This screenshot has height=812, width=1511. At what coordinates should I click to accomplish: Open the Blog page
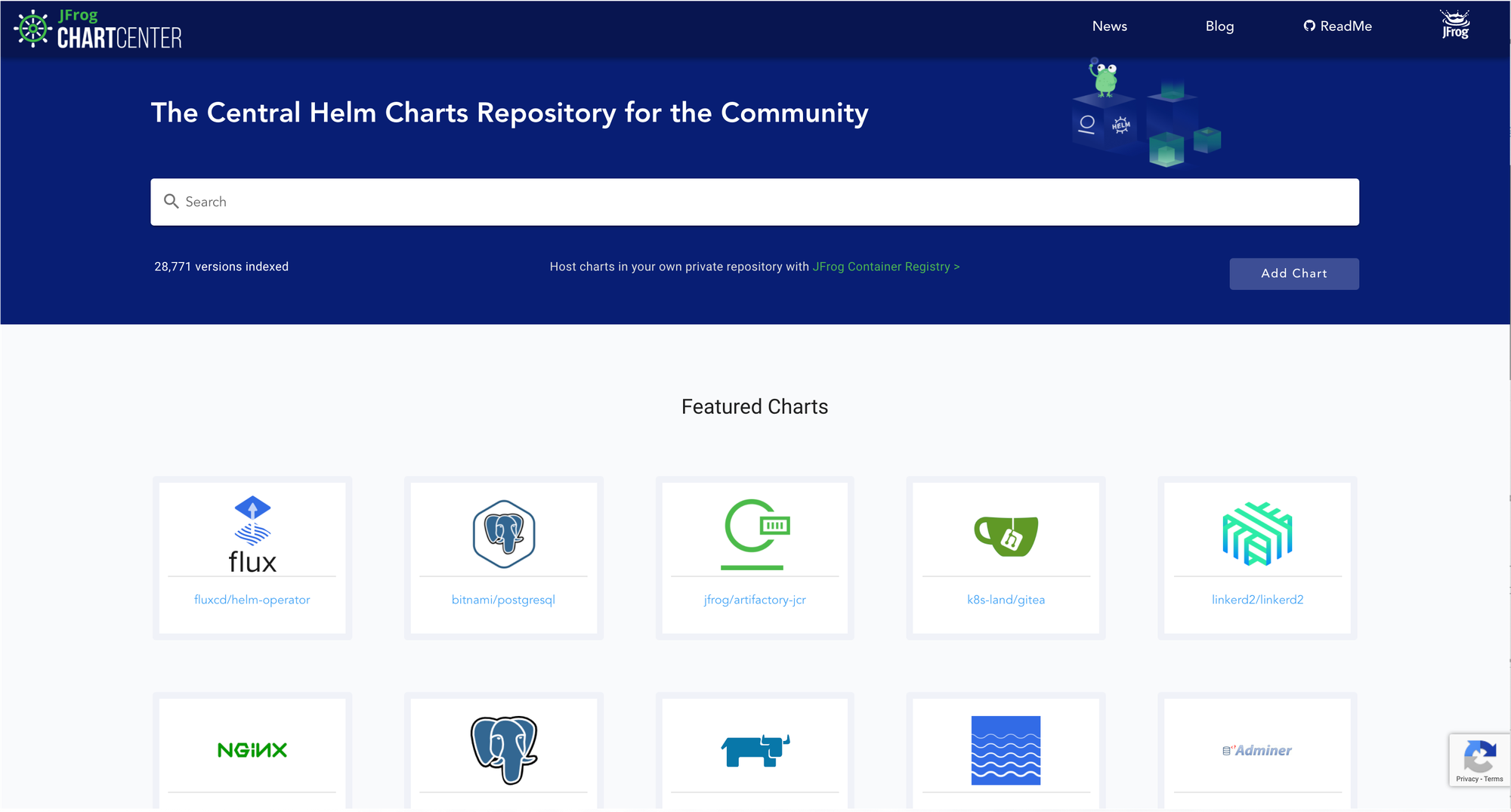[x=1219, y=26]
